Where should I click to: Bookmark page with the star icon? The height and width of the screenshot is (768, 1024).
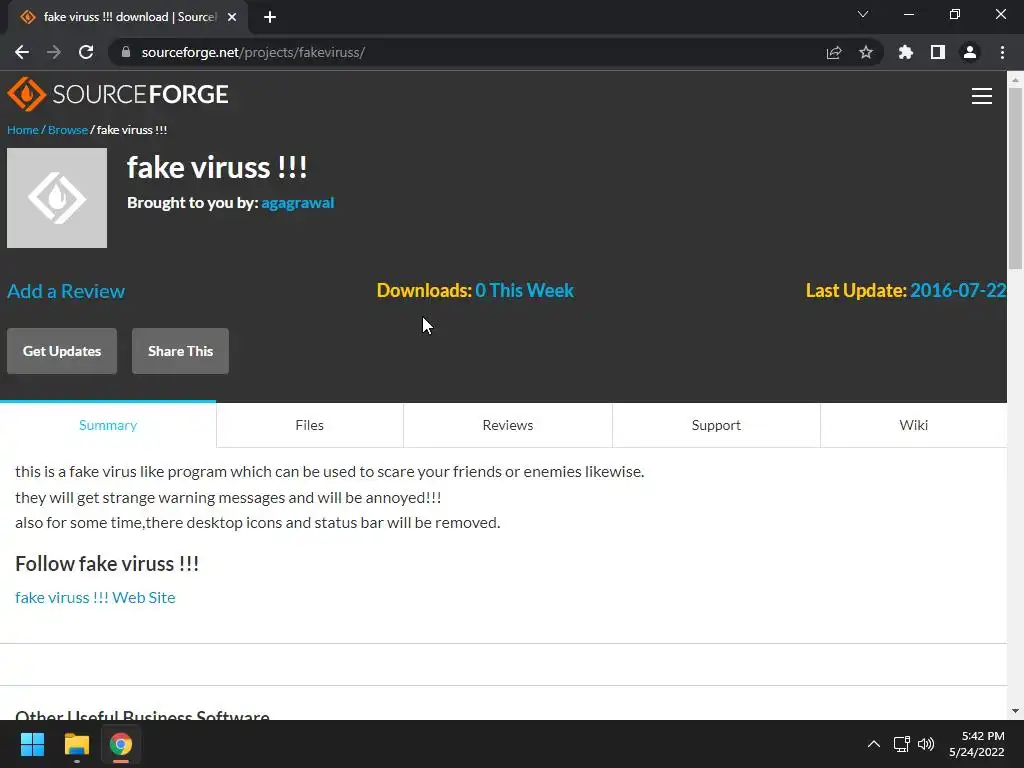coord(866,52)
